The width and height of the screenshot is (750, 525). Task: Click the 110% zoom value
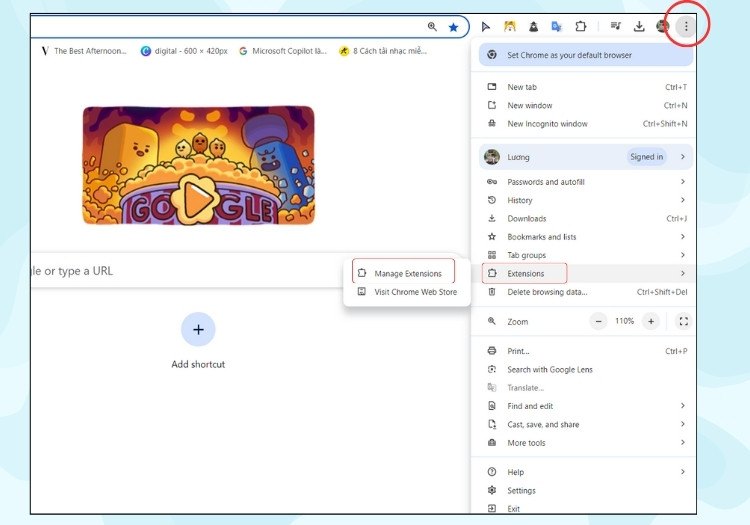point(624,321)
